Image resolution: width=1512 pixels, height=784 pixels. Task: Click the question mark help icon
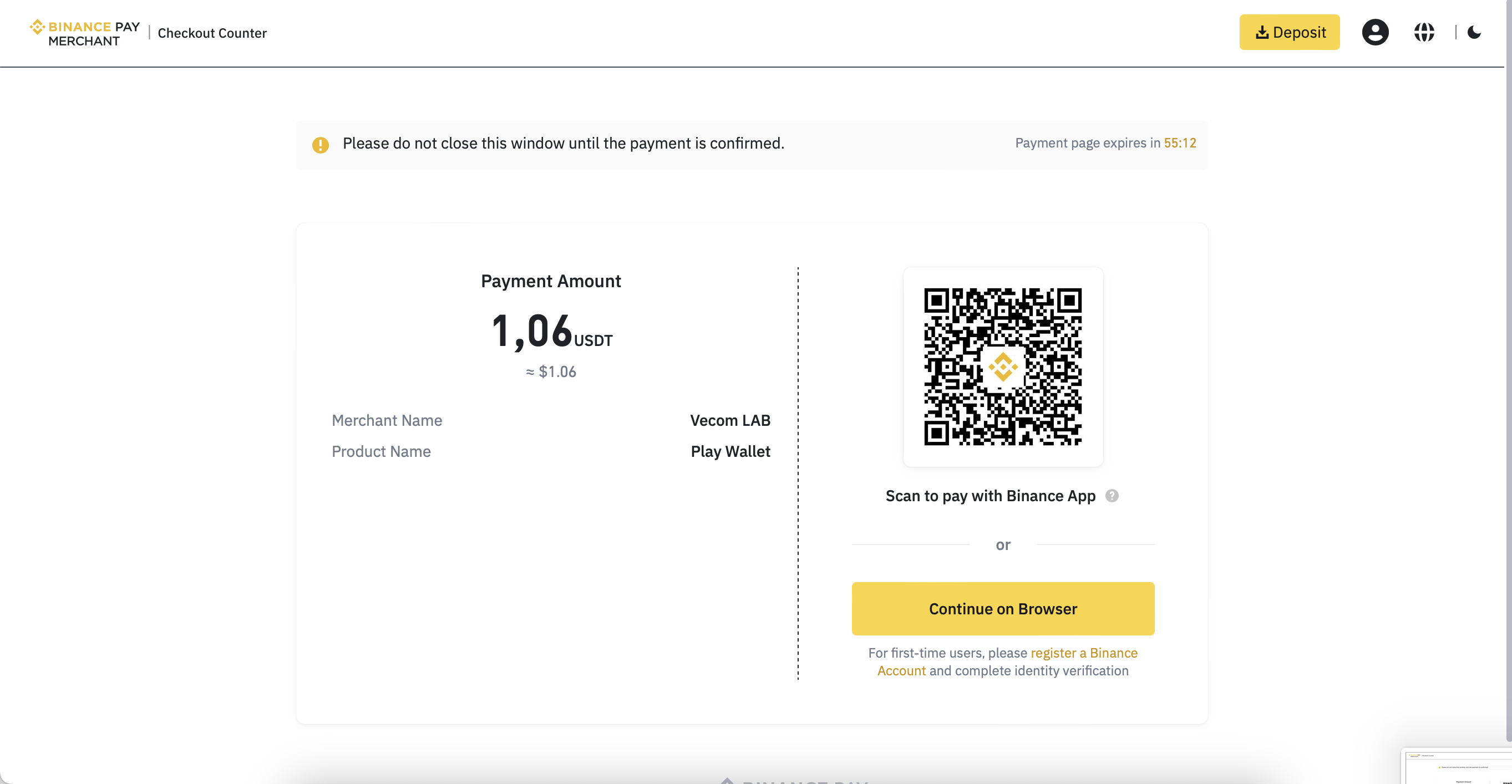coord(1112,496)
